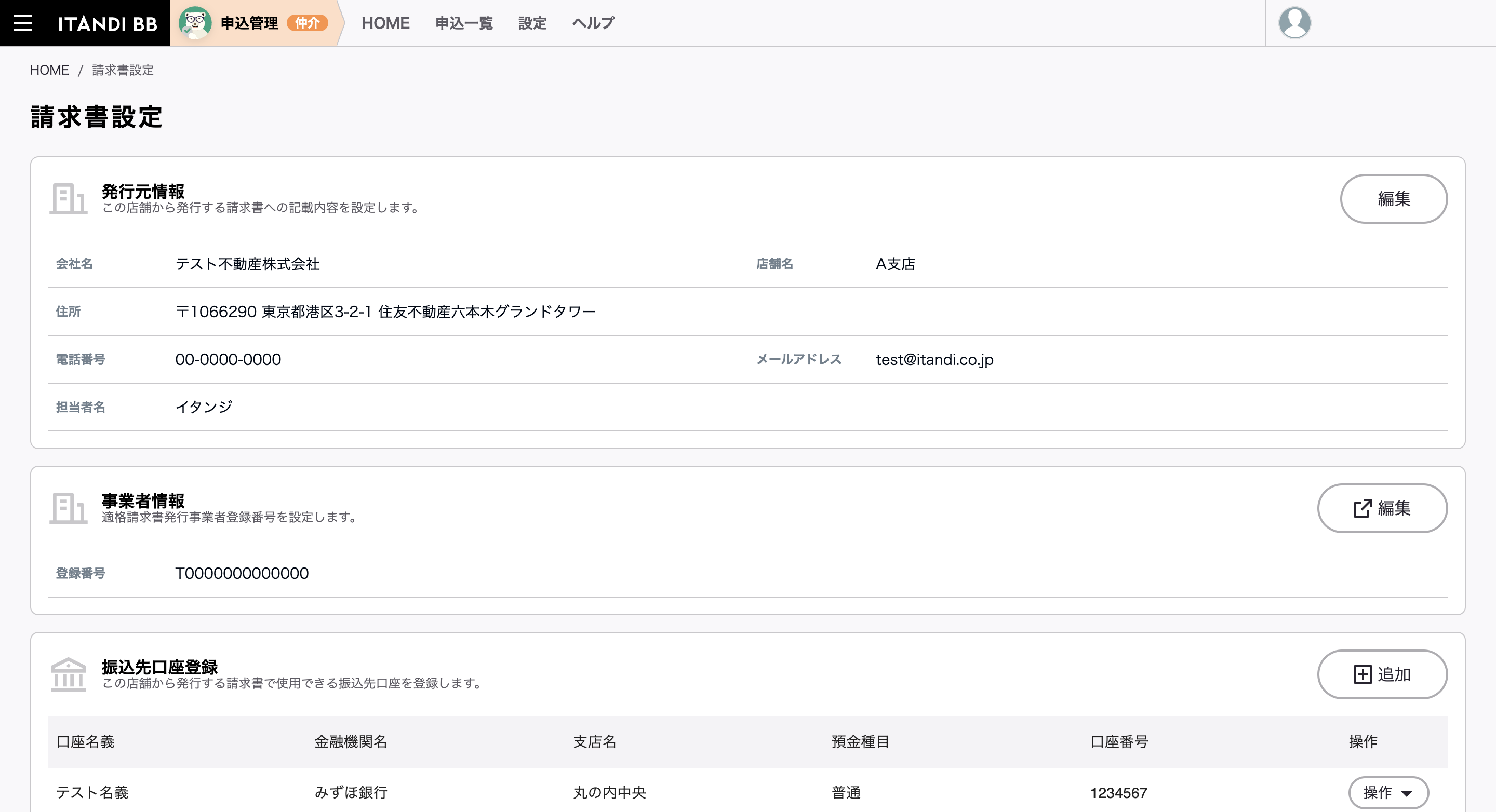This screenshot has width=1496, height=812.
Task: Click the 住所 field label
Action: click(x=68, y=311)
